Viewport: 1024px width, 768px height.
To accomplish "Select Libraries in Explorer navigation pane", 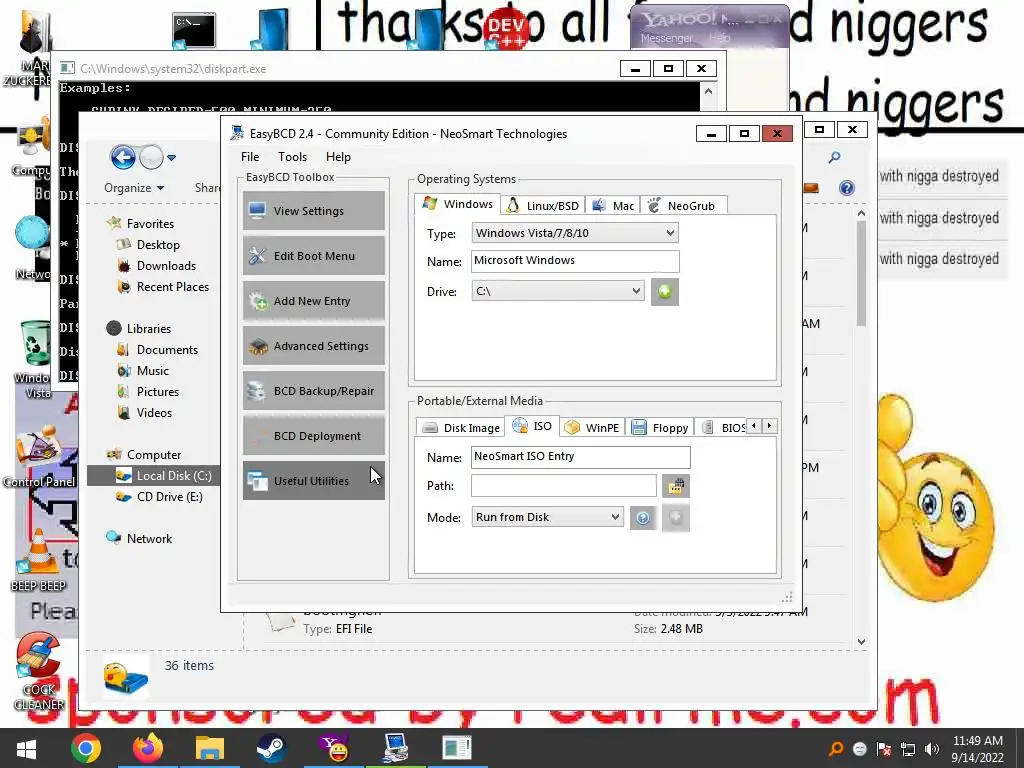I will coord(148,328).
